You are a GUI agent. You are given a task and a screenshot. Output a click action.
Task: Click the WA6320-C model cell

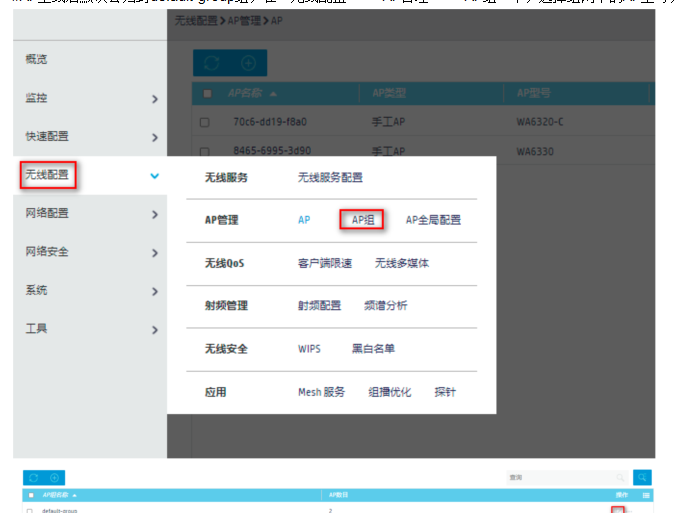(x=540, y=122)
